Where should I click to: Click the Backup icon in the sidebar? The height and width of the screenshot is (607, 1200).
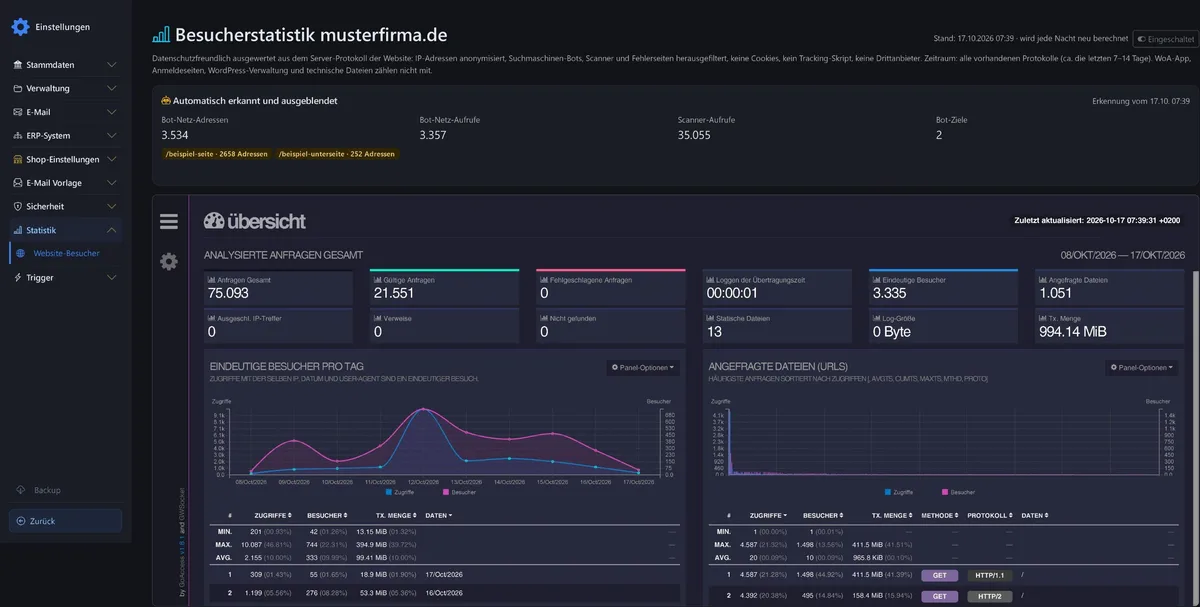tap(22, 490)
